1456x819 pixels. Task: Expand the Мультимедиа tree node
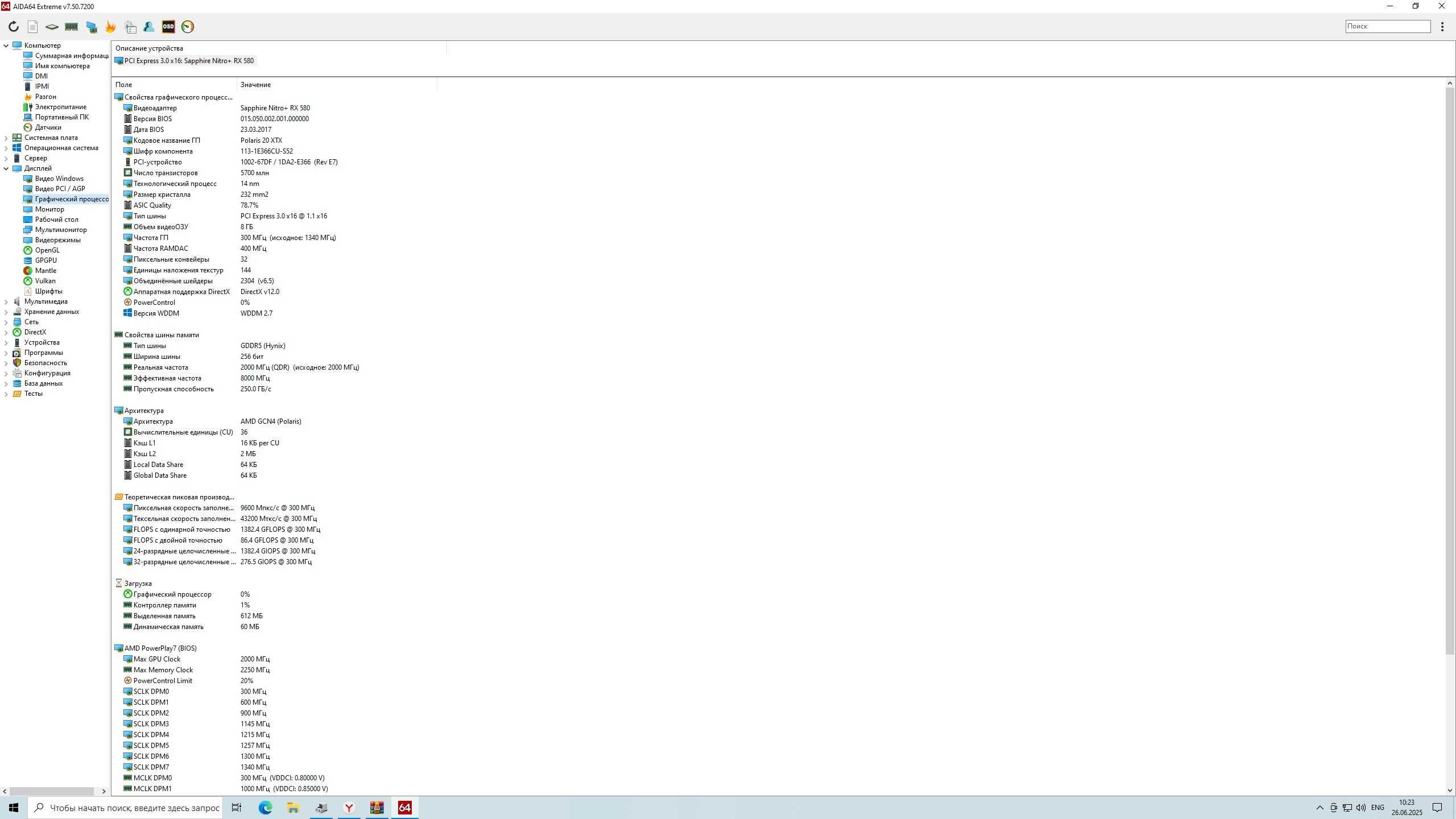(6, 301)
